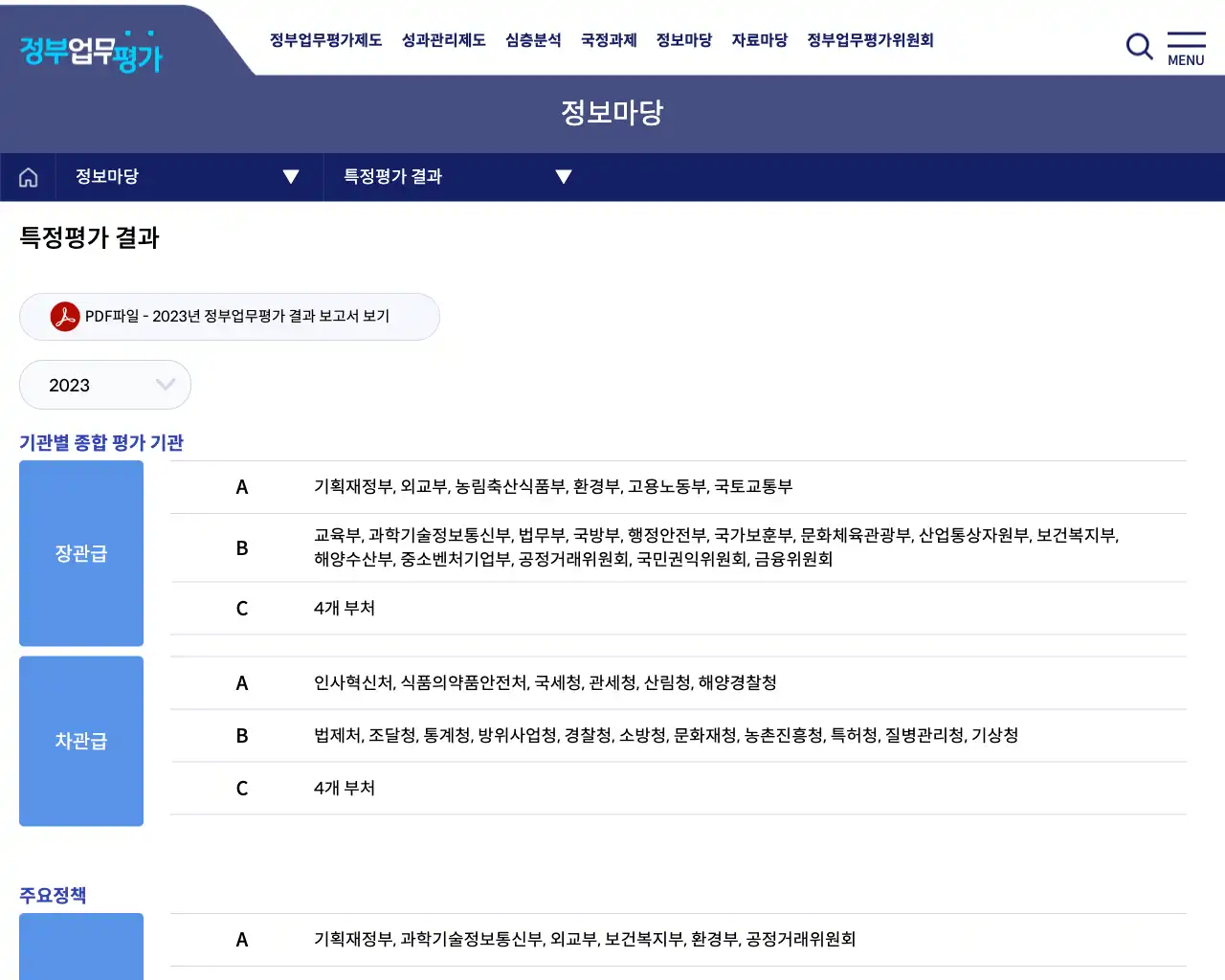Screen dimensions: 1225x980
Task: Open 정부업무평가위원회 menu
Action: click(x=870, y=40)
